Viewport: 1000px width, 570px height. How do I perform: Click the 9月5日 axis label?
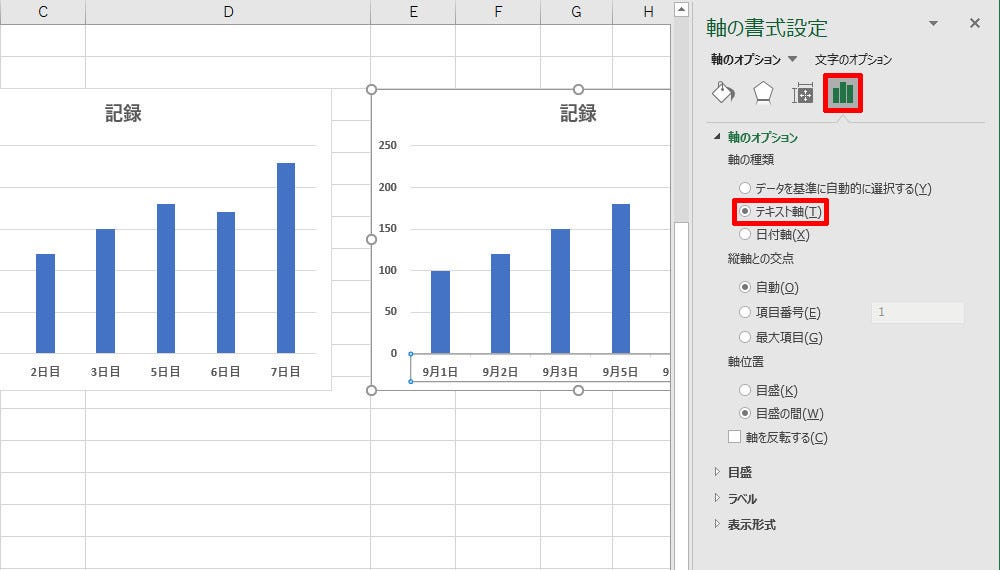pos(620,372)
